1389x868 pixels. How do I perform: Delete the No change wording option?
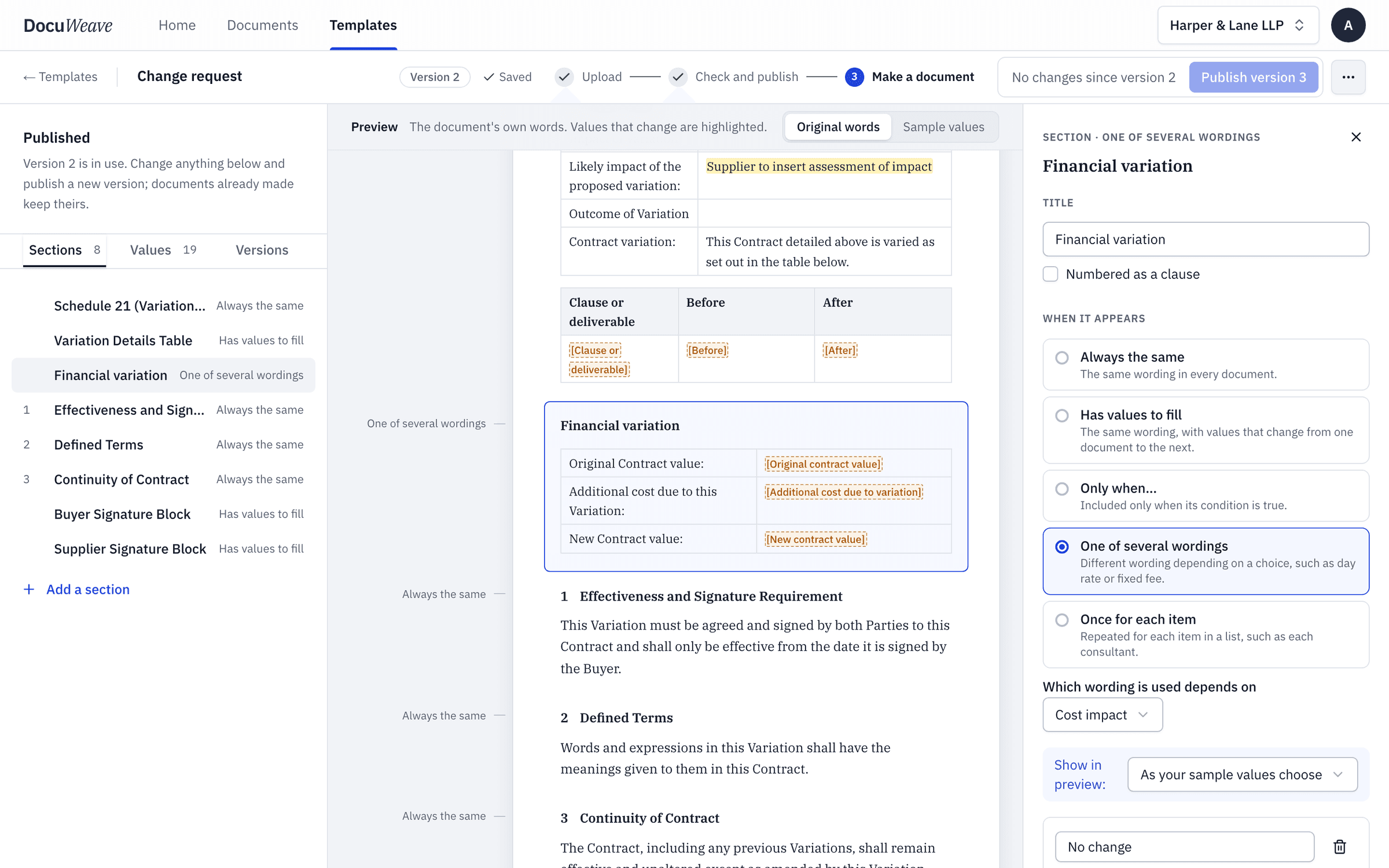coord(1339,847)
